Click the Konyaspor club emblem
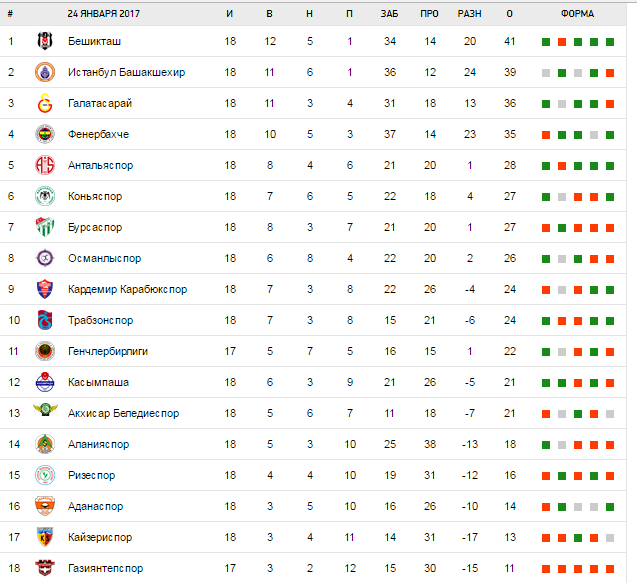Image resolution: width=637 pixels, height=583 pixels. (x=44, y=197)
